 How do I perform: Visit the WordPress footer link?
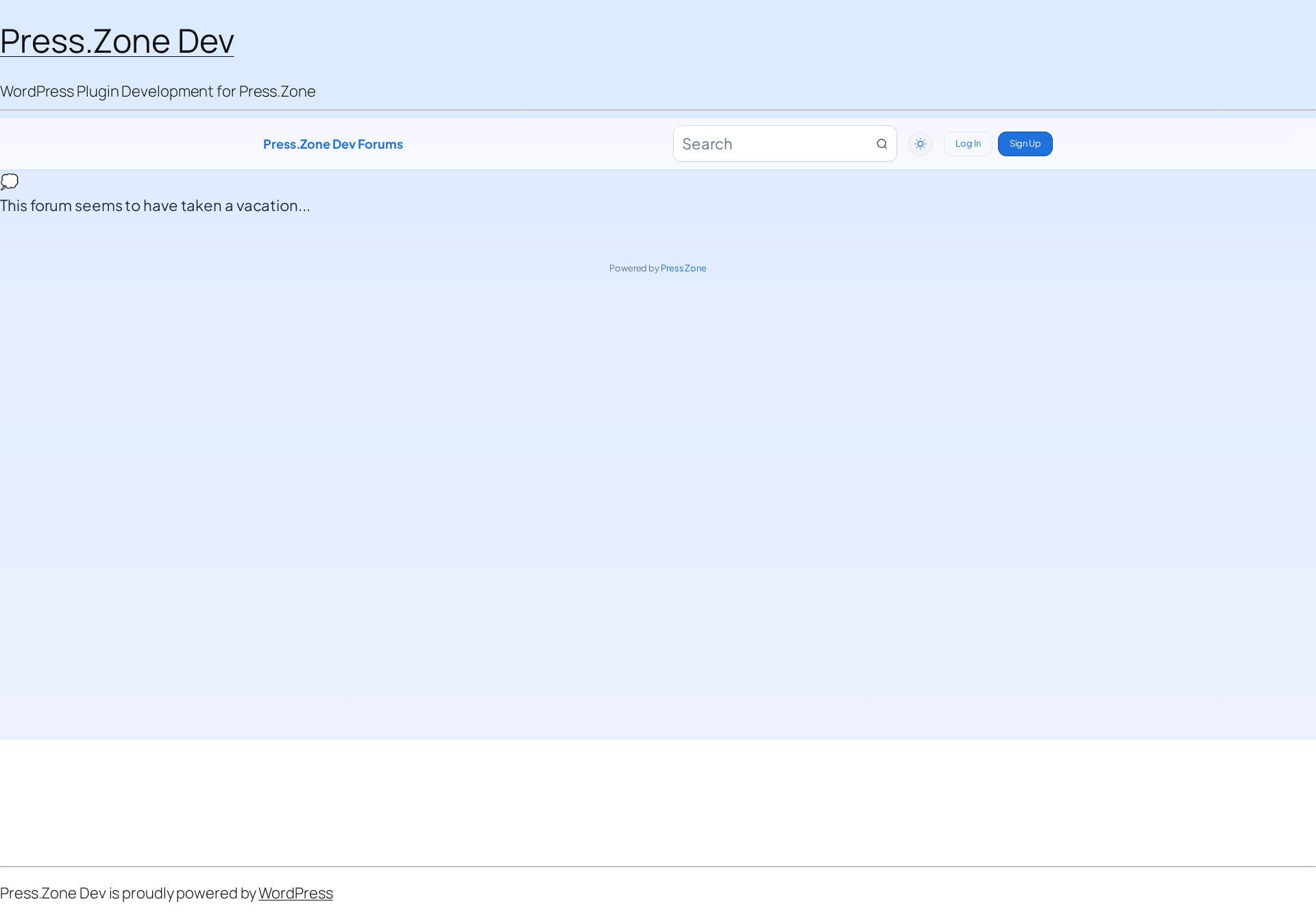[x=295, y=893]
